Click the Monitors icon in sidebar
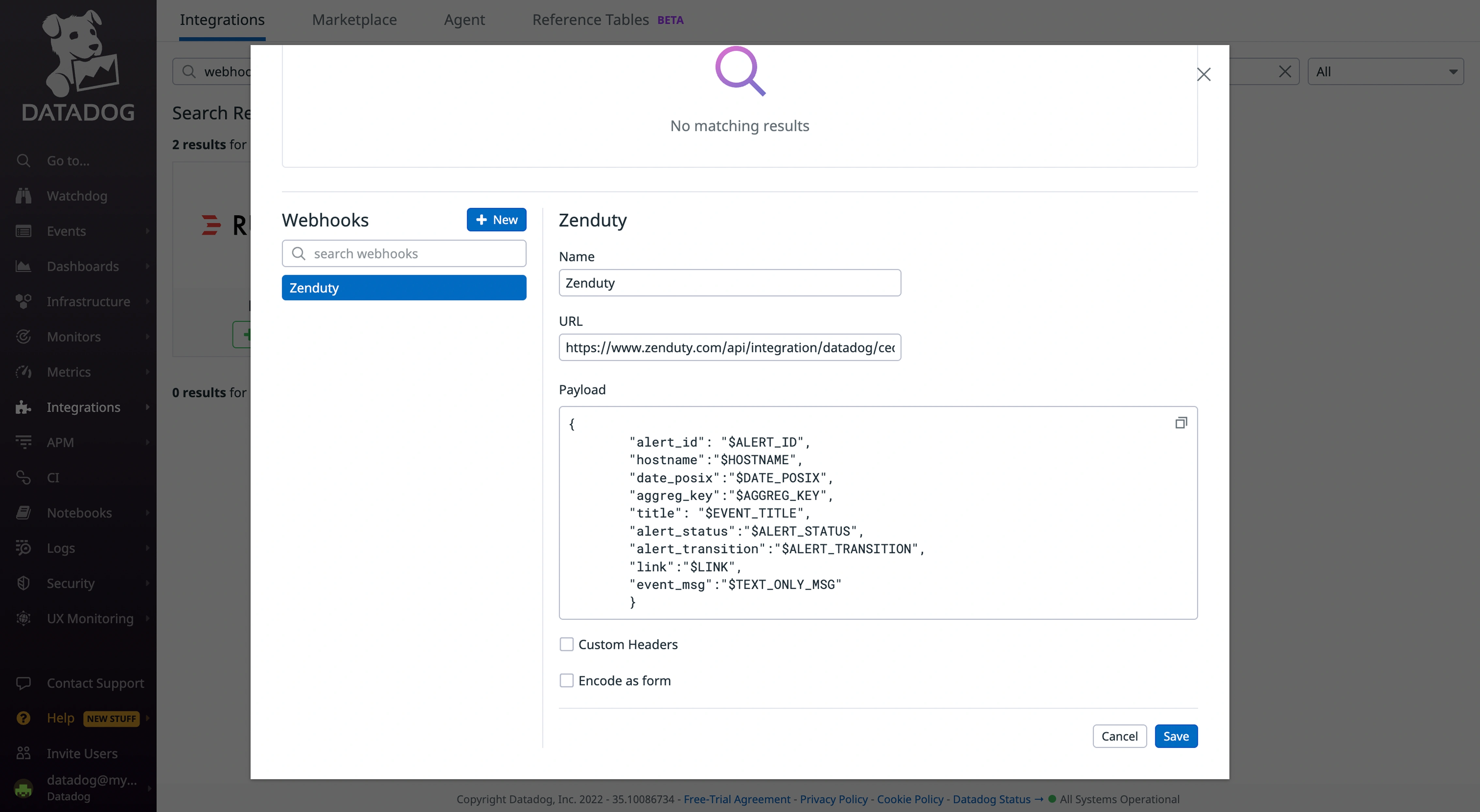 click(x=23, y=337)
